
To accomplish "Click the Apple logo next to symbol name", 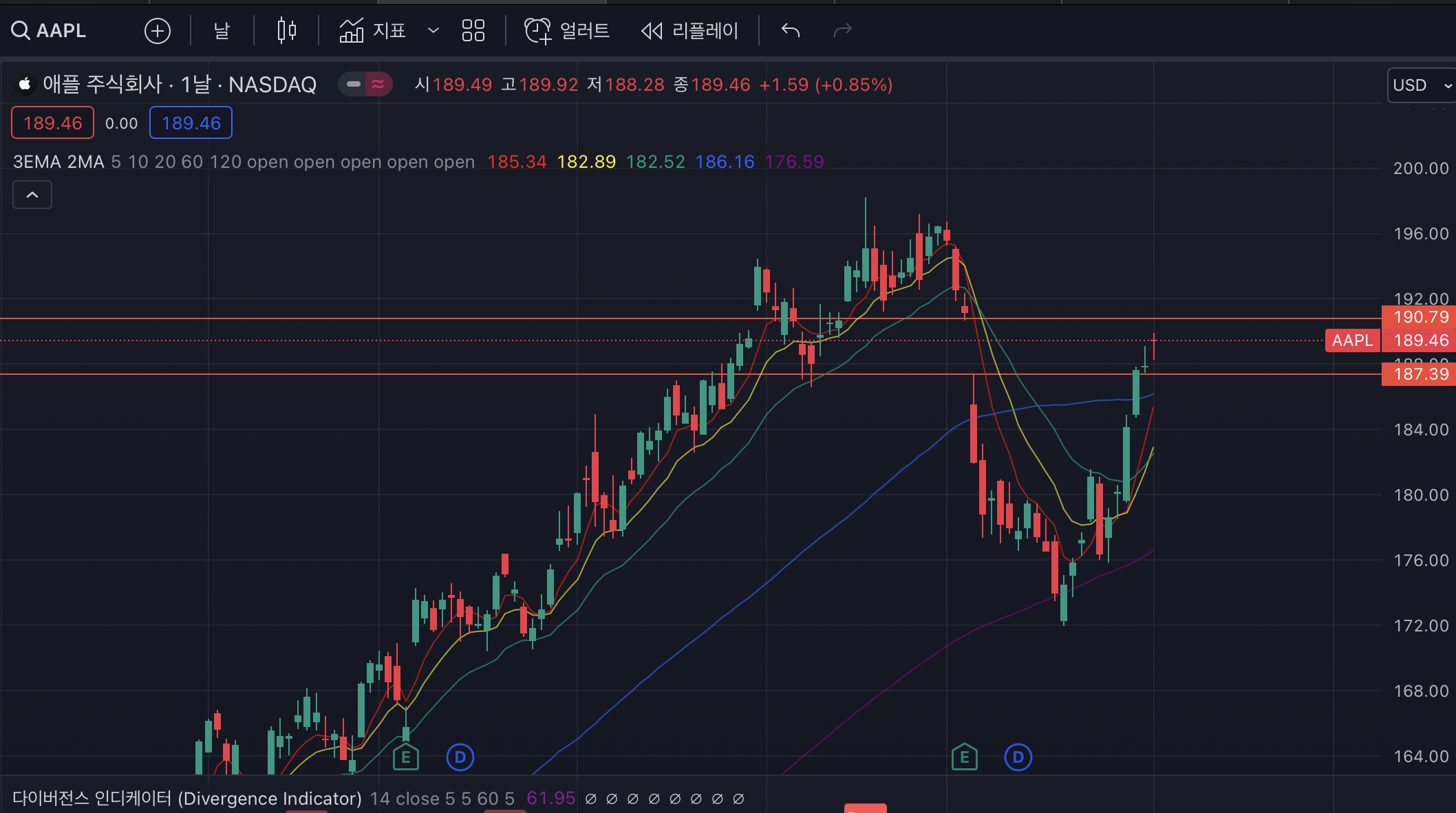I will pyautogui.click(x=25, y=84).
